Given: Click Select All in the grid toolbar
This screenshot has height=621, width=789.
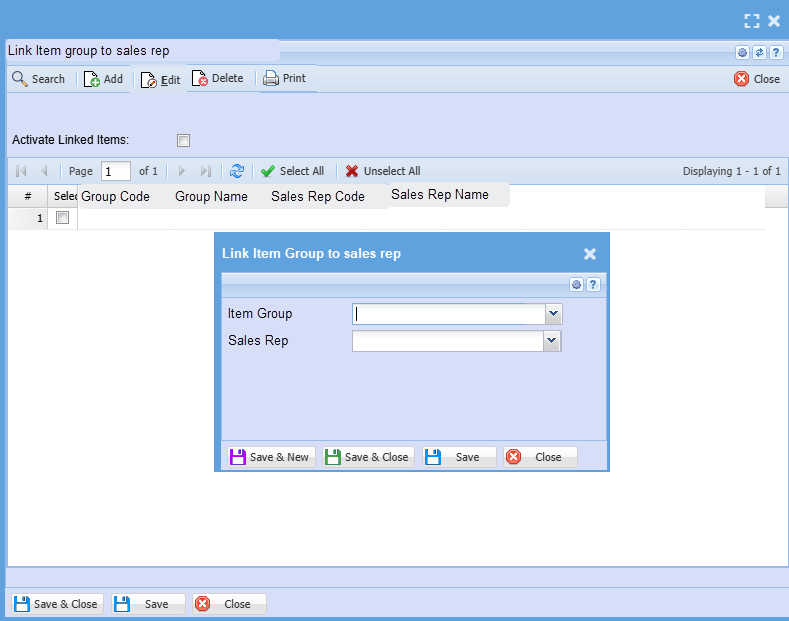Looking at the screenshot, I should 292,171.
